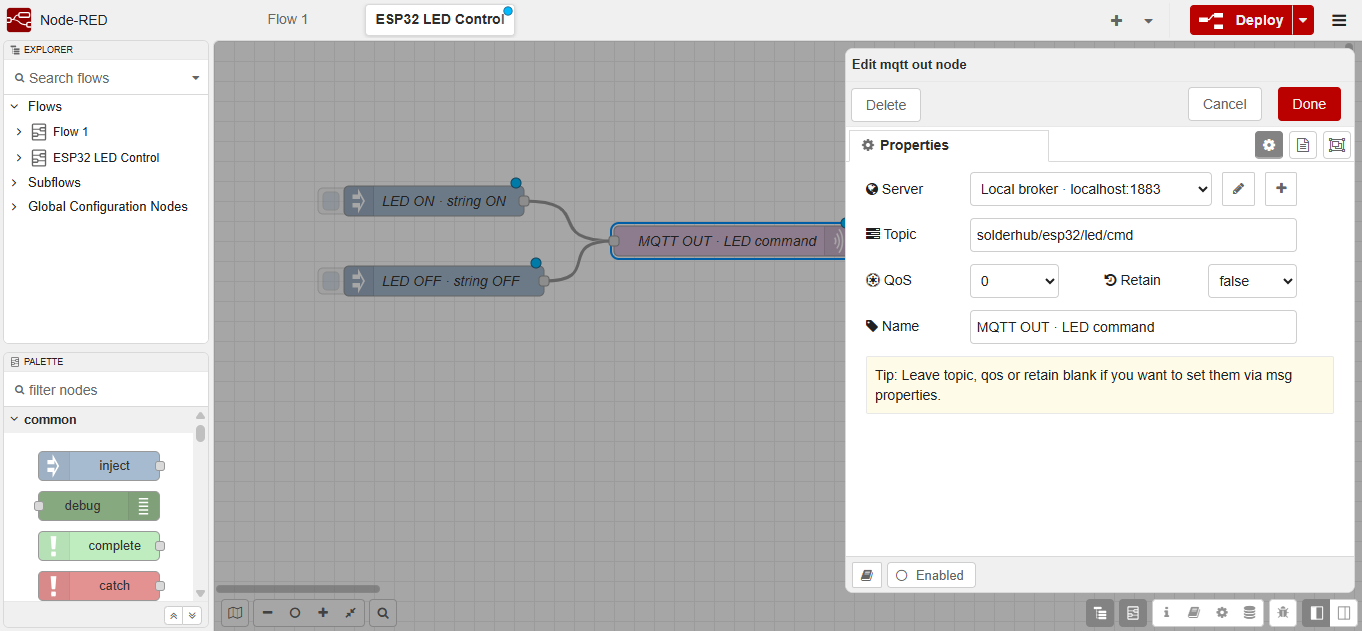1362x631 pixels.
Task: Click the Node-RED logo icon
Action: (x=19, y=20)
